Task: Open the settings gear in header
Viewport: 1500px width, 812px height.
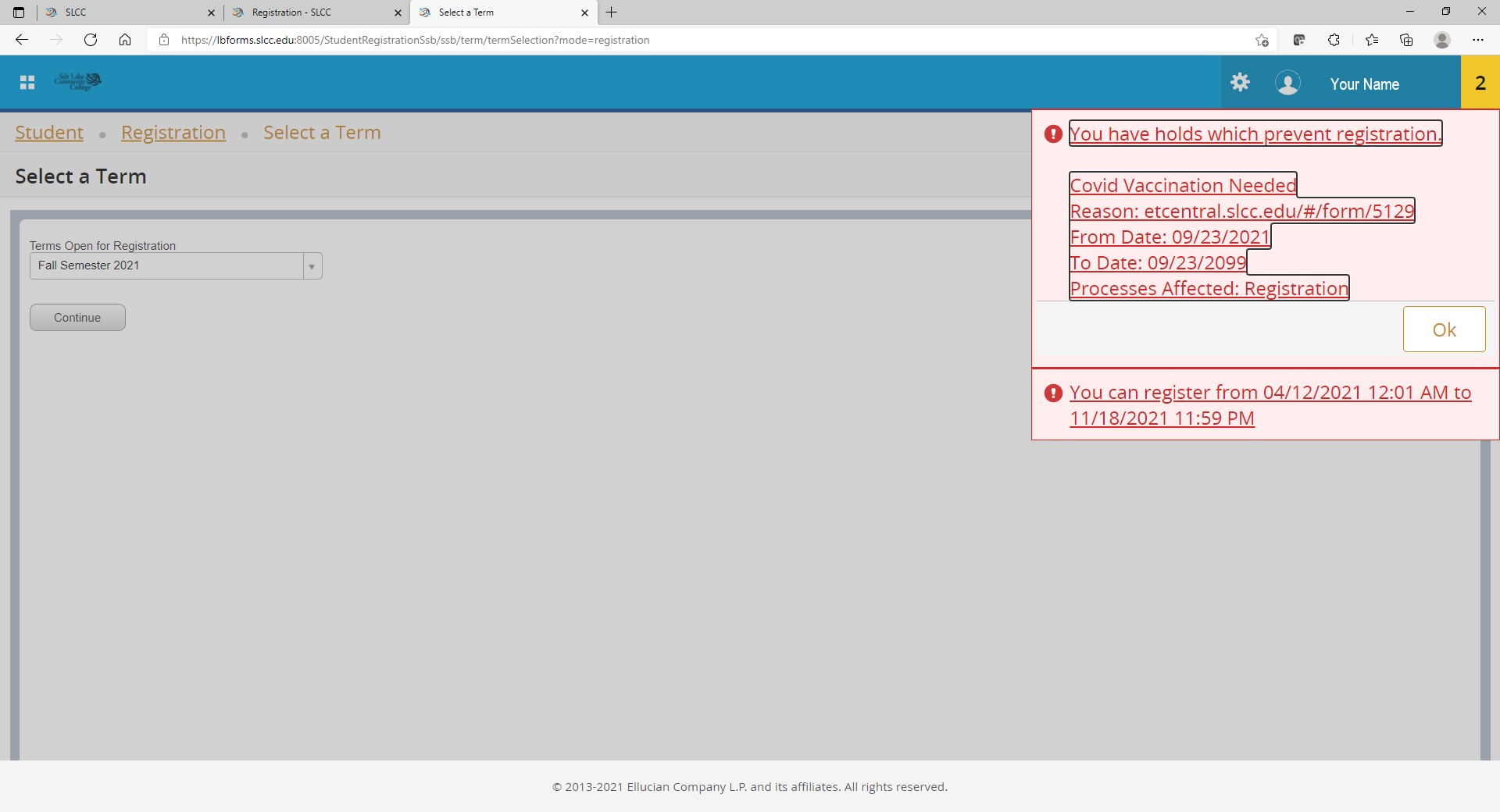Action: tap(1240, 83)
